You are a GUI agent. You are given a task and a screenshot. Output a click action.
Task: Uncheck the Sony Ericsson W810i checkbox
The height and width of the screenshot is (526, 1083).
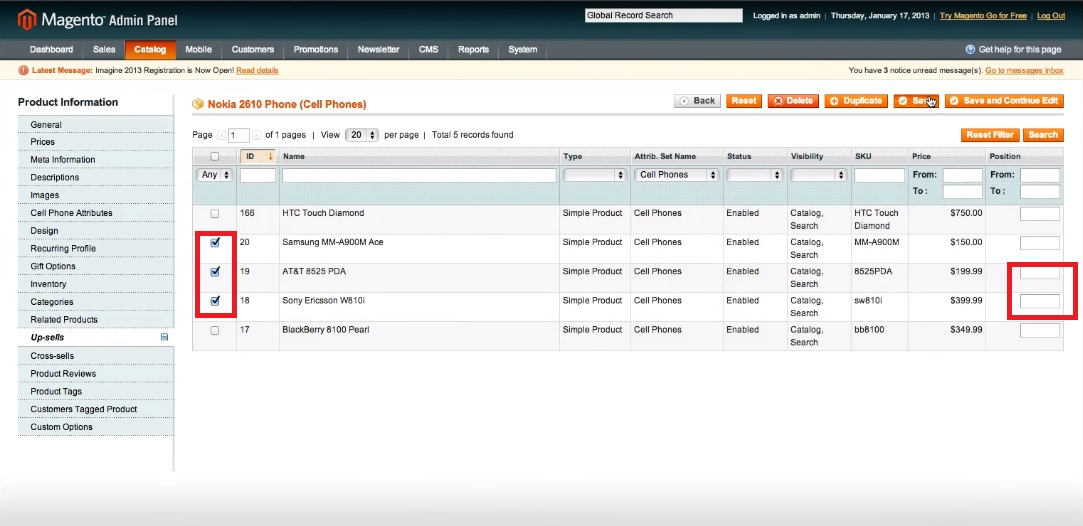pos(215,301)
